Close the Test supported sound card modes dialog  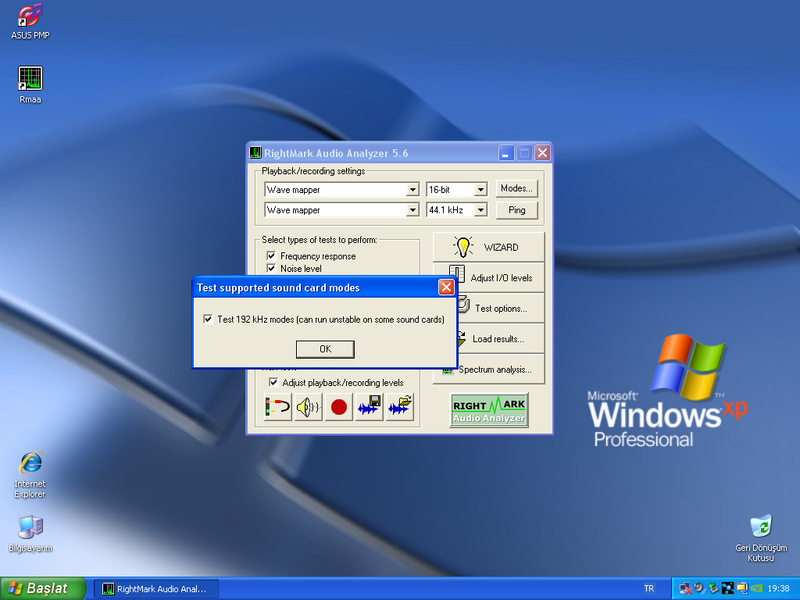[446, 288]
